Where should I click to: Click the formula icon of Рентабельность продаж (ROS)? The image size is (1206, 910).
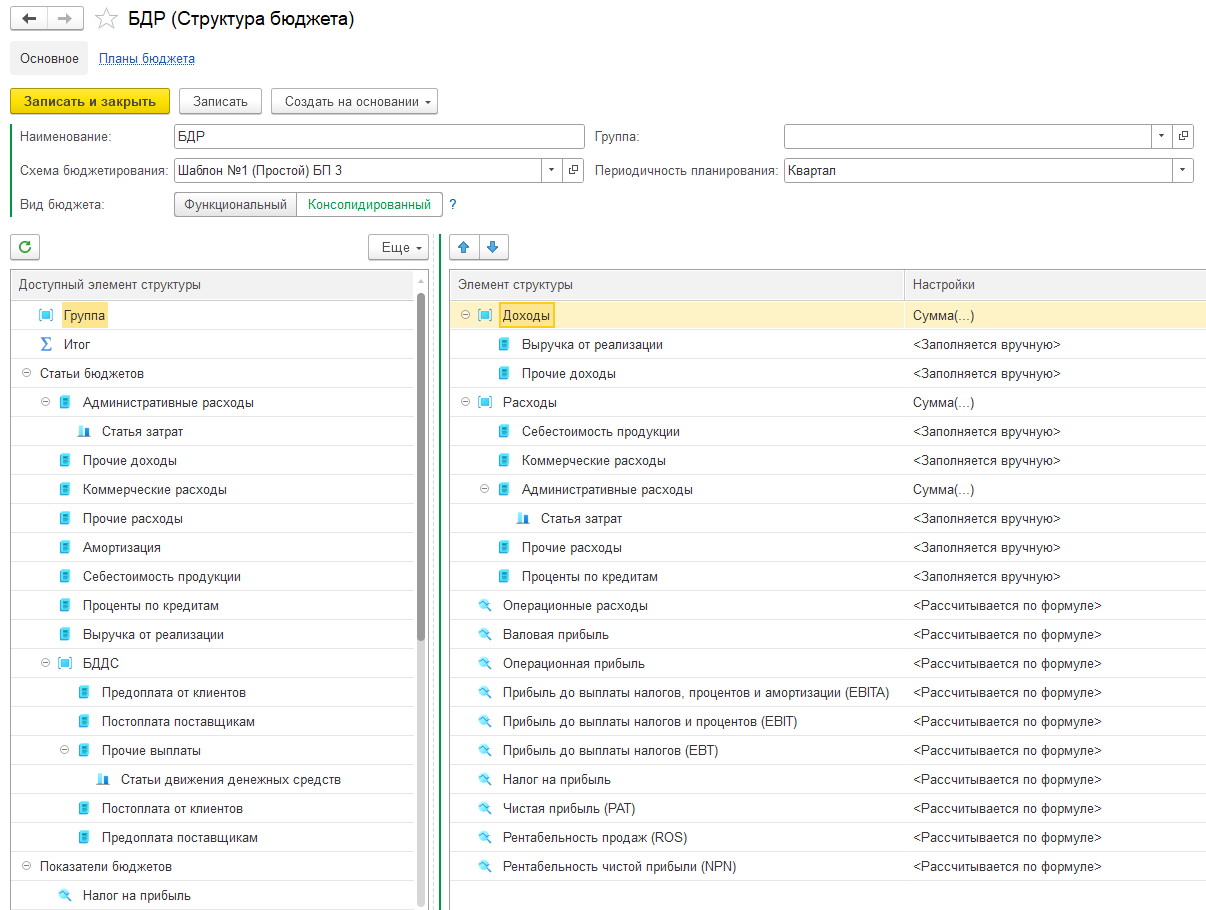[485, 838]
